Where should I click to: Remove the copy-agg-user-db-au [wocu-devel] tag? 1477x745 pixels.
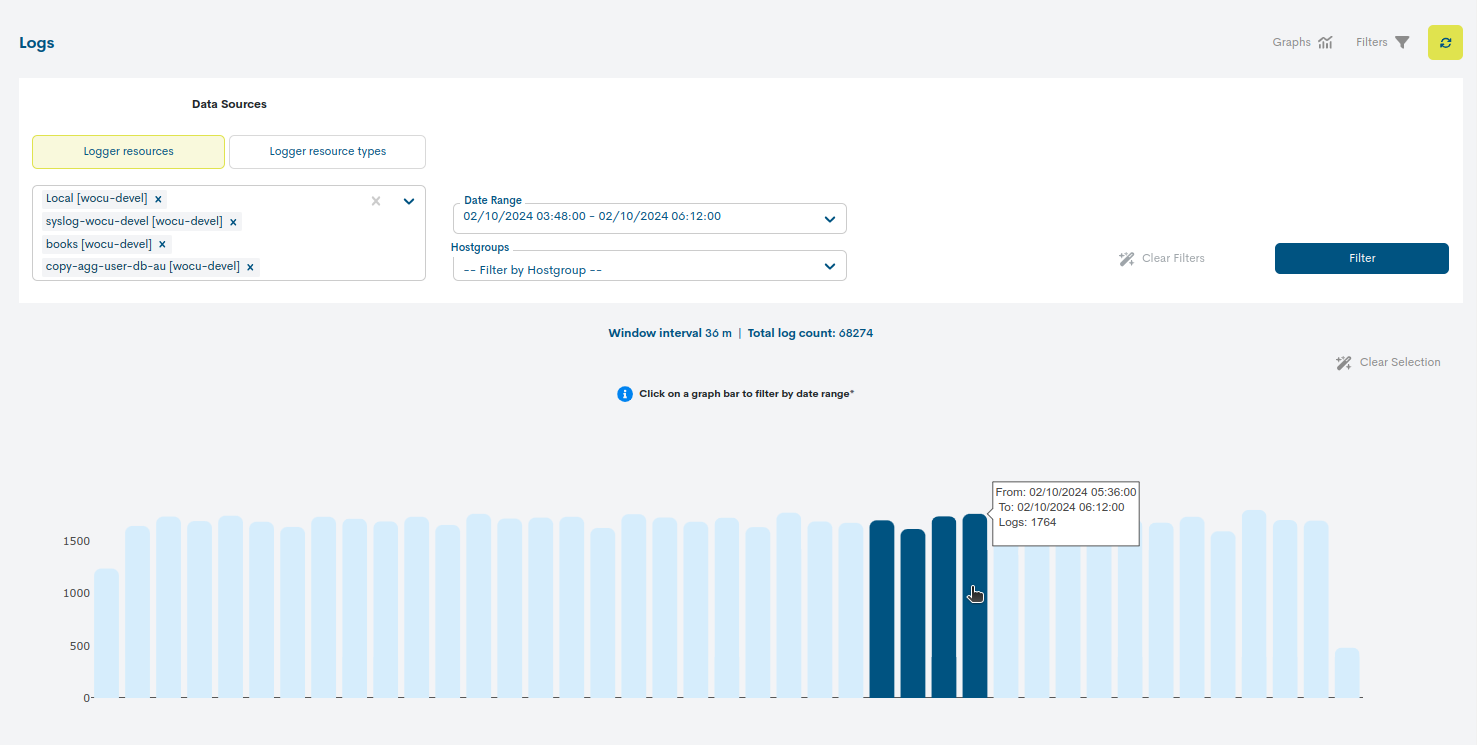point(250,267)
